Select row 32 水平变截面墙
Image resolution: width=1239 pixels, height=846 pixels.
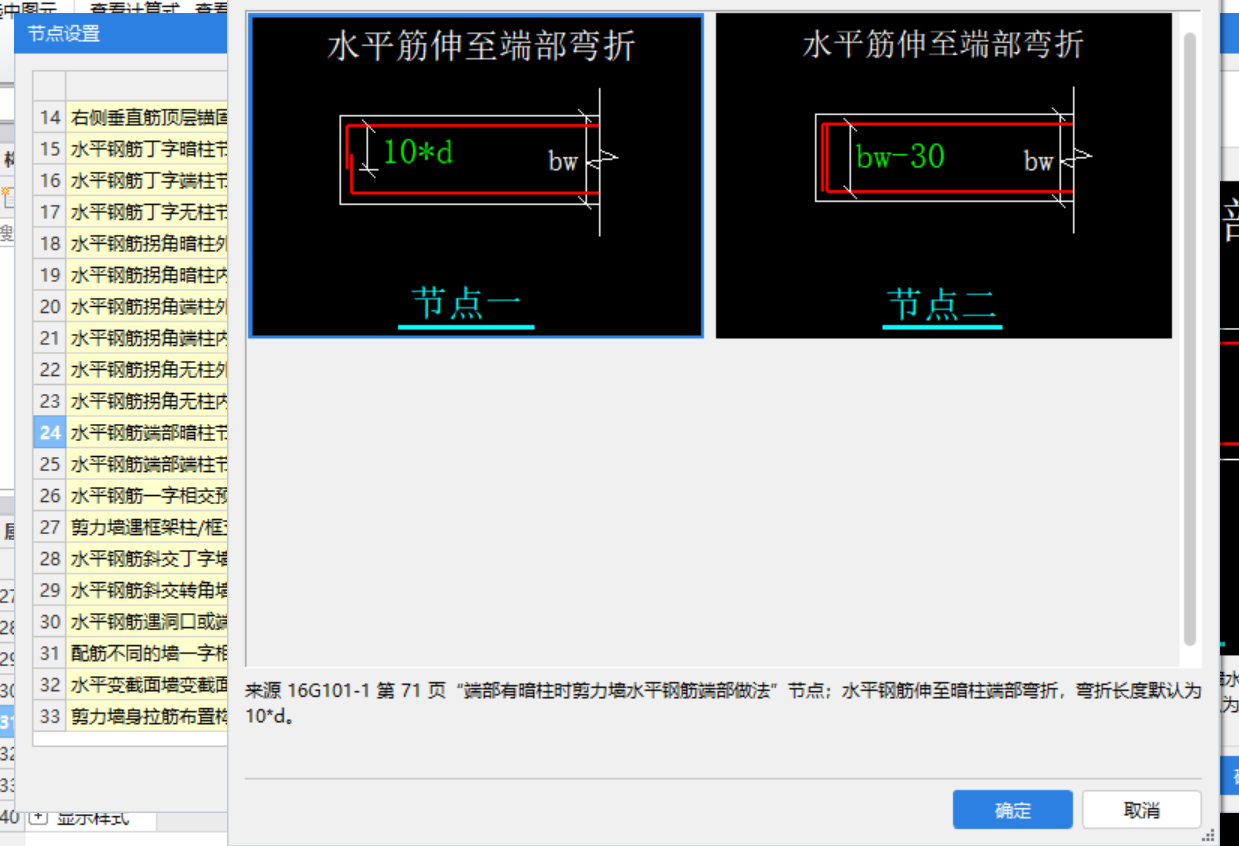click(x=148, y=685)
